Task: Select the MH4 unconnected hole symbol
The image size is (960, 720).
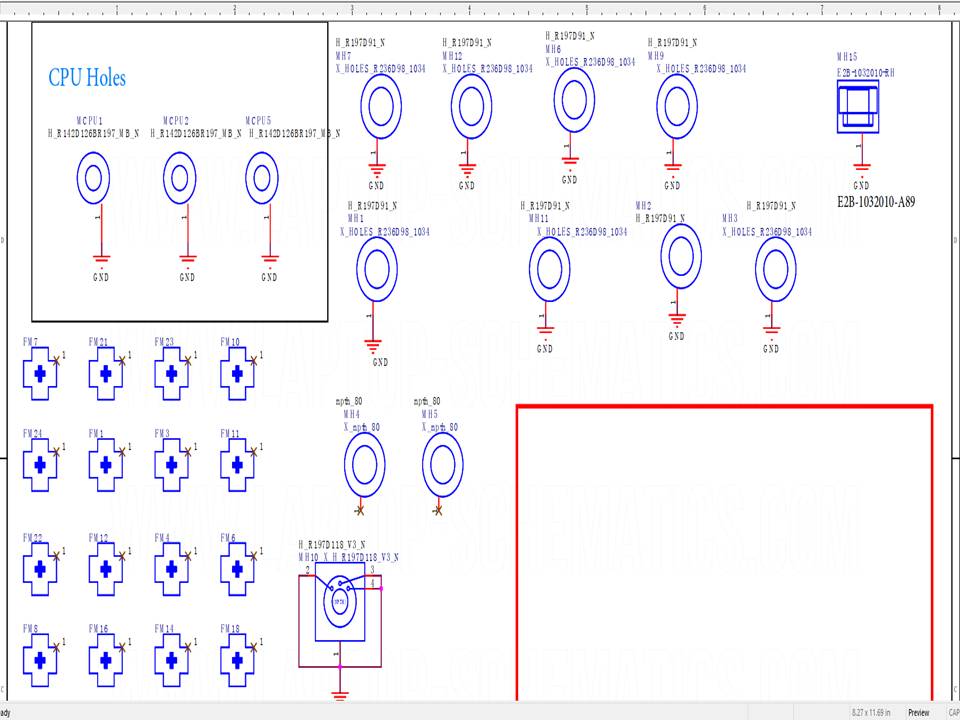Action: click(364, 465)
